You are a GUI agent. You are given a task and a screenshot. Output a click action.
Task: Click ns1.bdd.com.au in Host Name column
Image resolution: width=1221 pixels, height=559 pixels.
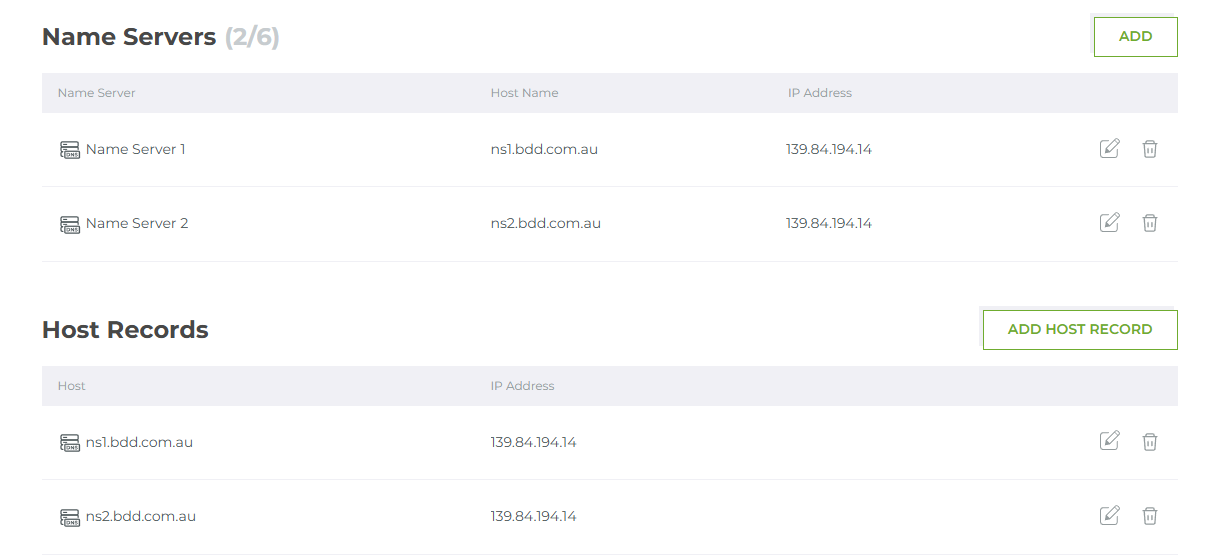544,149
